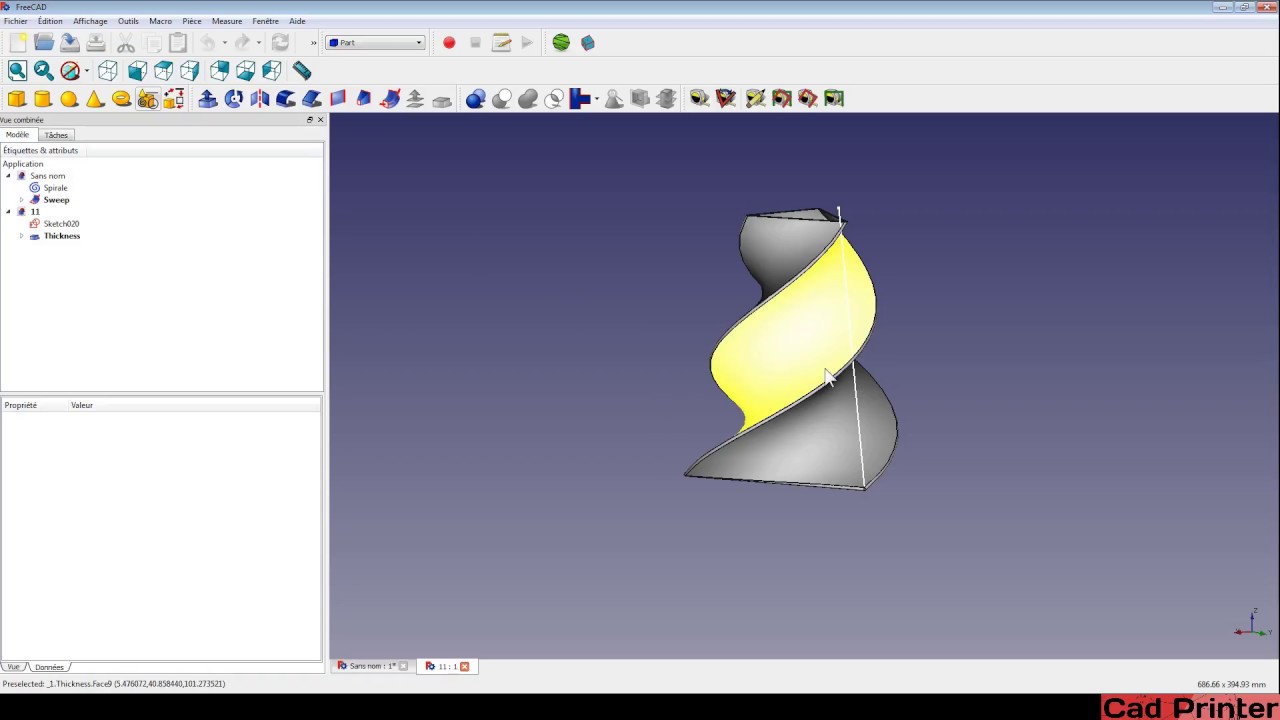Click the measure distance ruler icon
1280x720 pixels.
coord(302,70)
